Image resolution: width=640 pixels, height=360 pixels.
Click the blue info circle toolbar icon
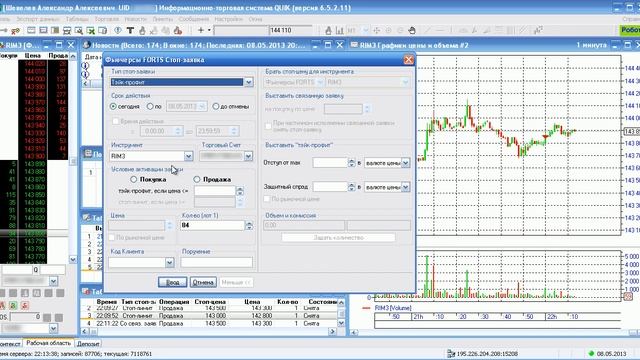[118, 31]
